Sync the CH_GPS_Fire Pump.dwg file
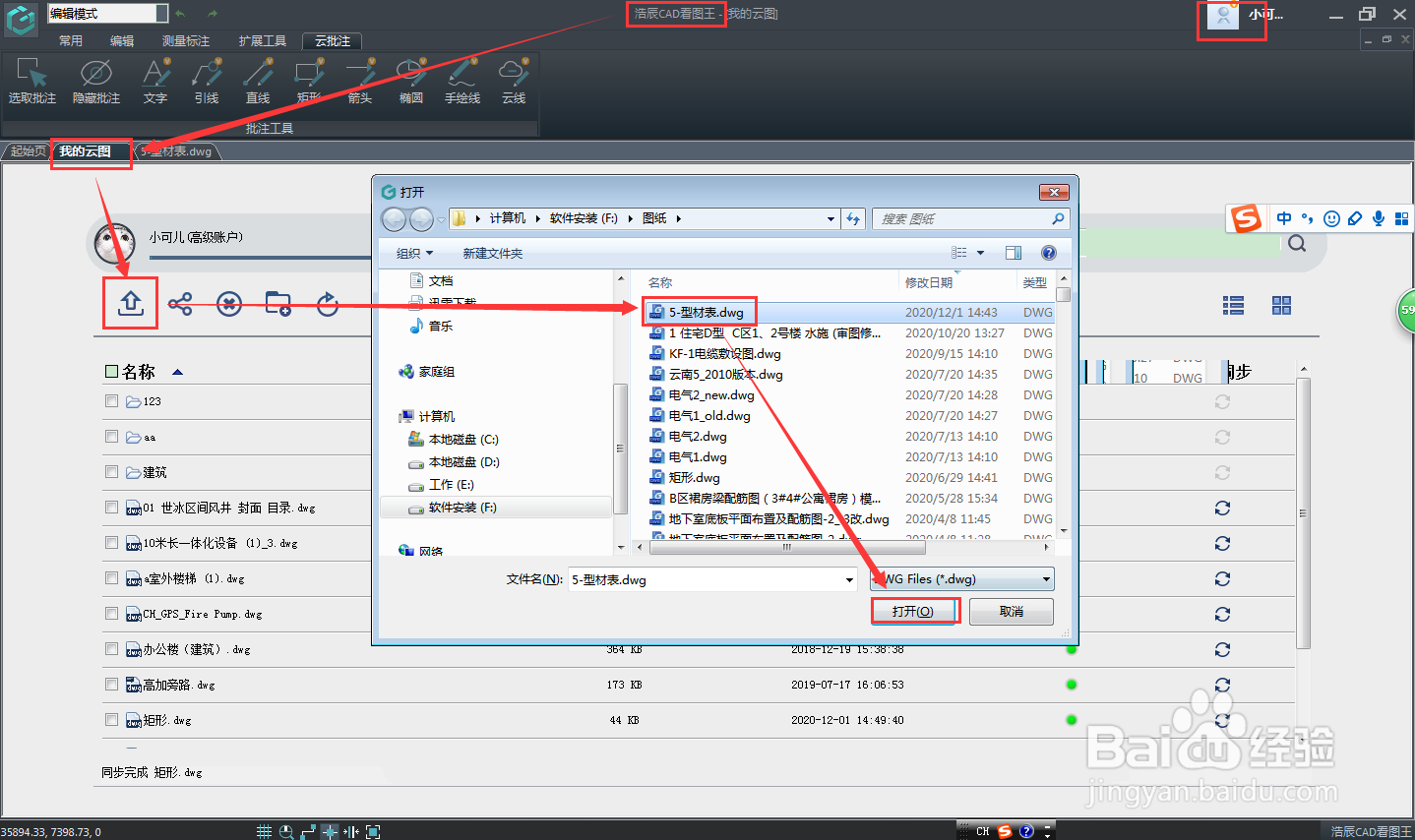Image resolution: width=1415 pixels, height=840 pixels. (1222, 614)
